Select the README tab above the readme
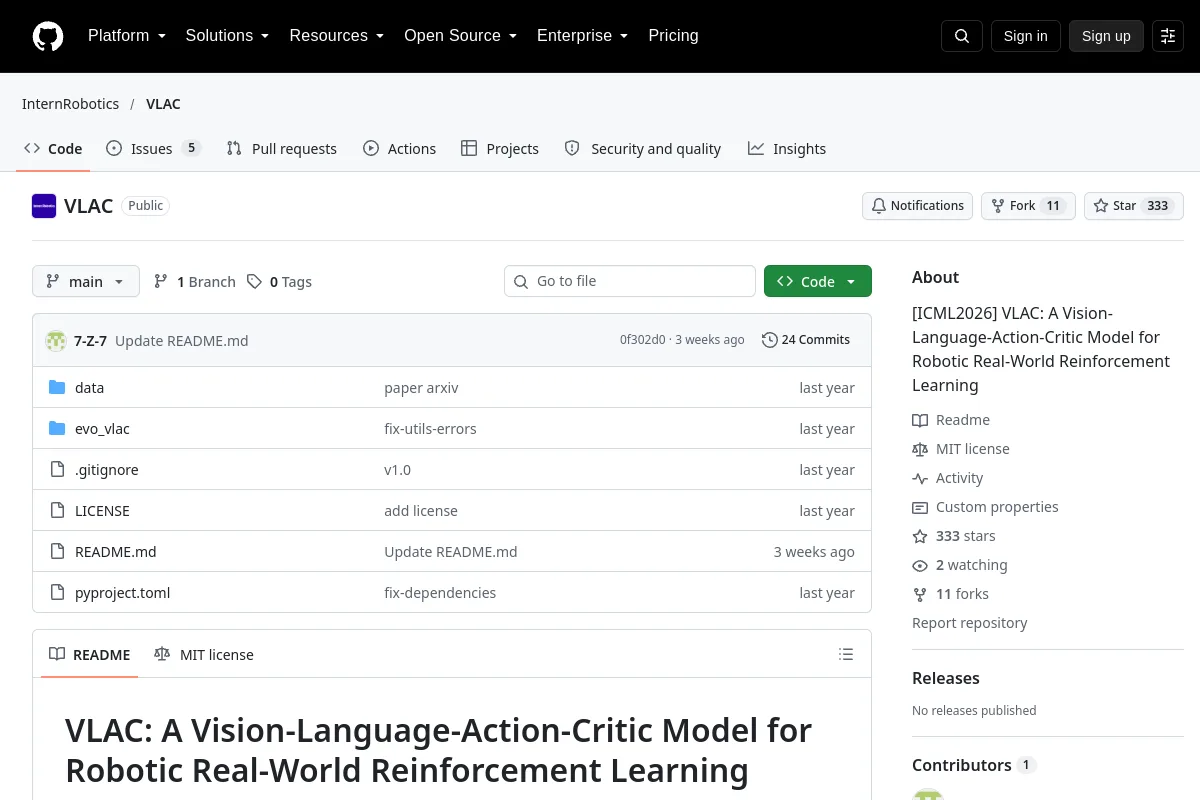 click(x=89, y=655)
